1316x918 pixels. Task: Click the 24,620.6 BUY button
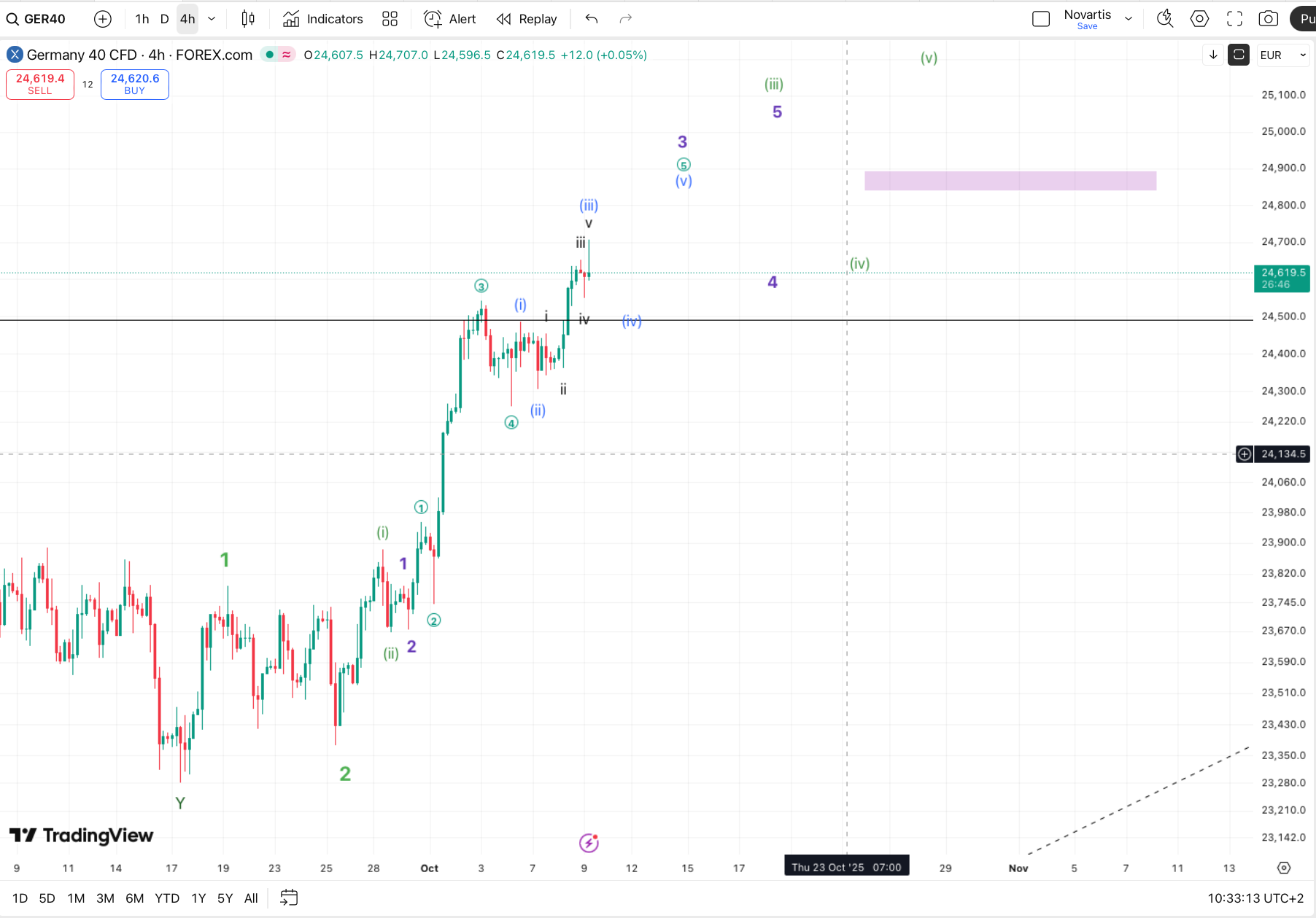[x=135, y=84]
